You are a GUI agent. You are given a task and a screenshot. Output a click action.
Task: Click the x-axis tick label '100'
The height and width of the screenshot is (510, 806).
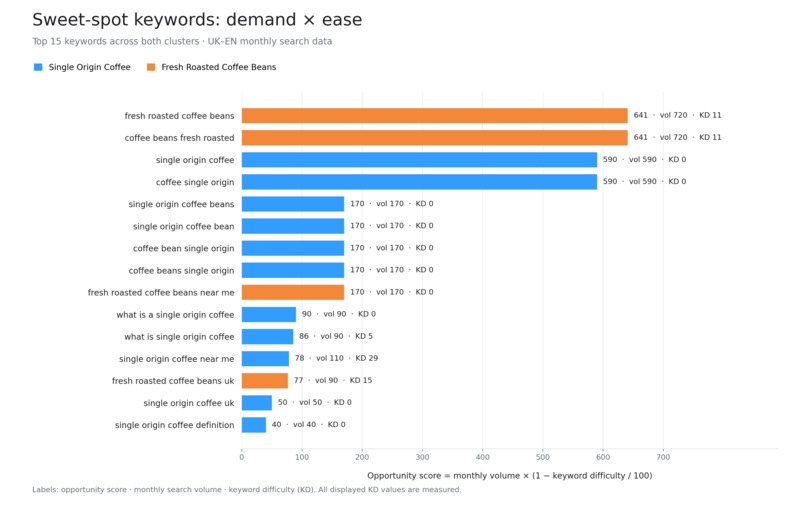coord(302,457)
